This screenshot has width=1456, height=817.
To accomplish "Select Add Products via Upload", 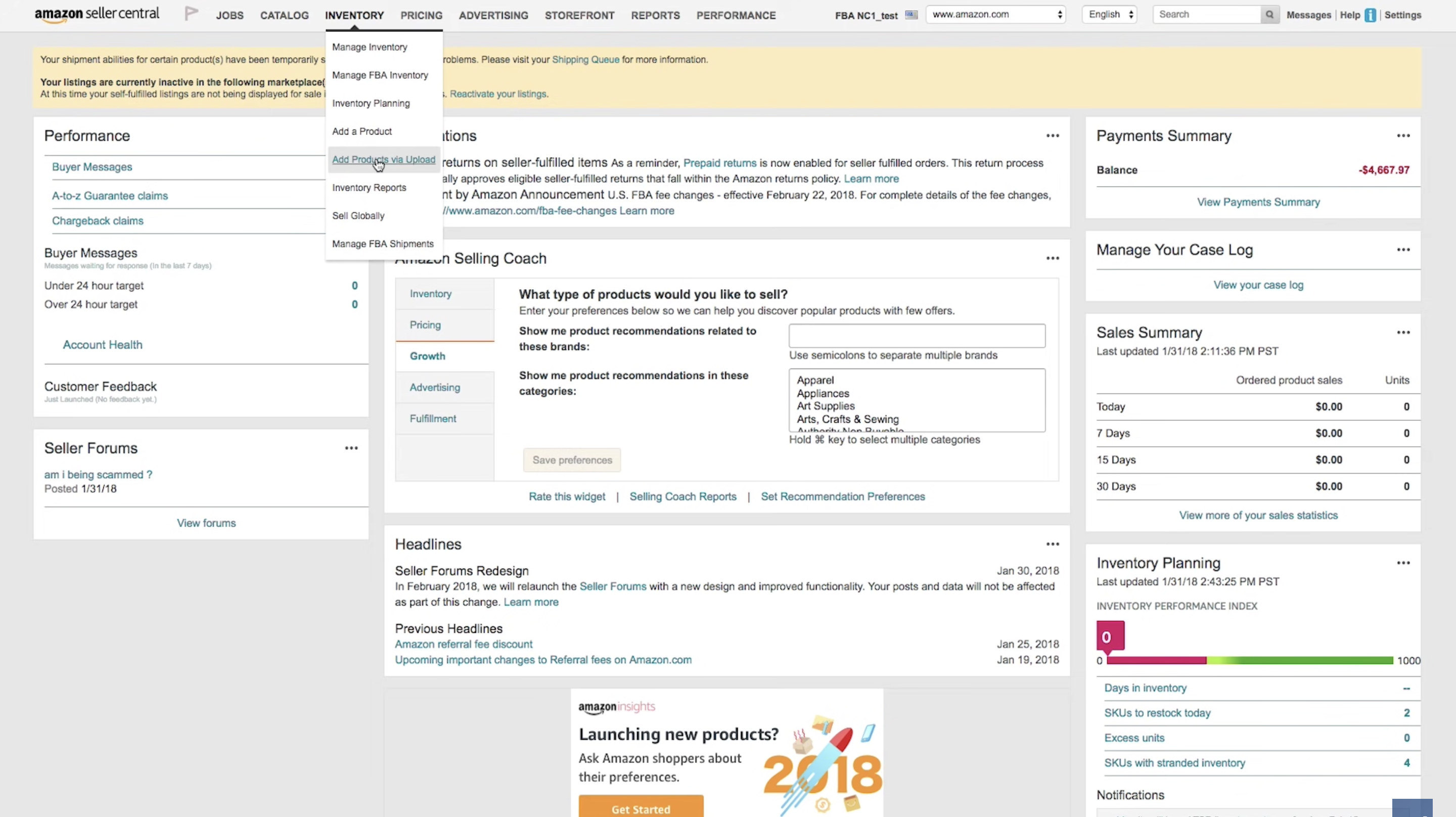I will click(384, 159).
